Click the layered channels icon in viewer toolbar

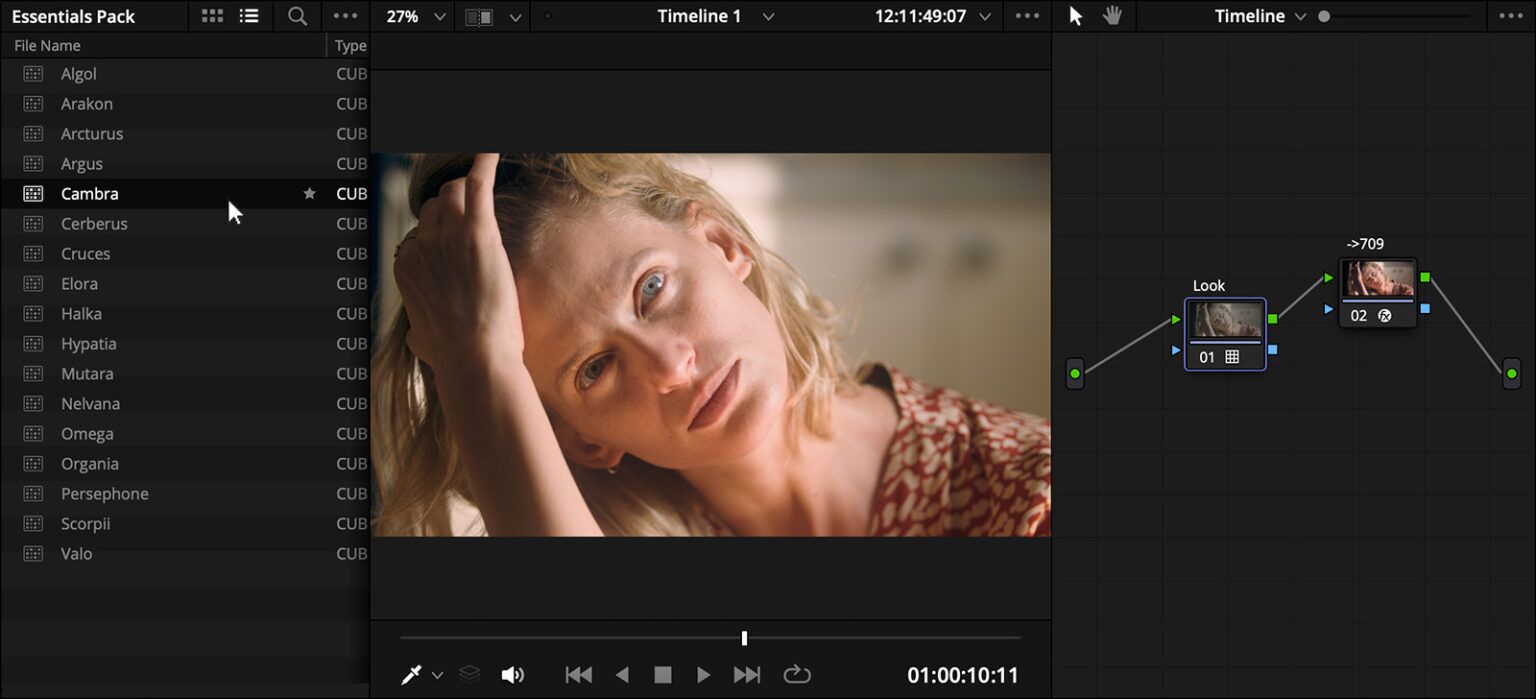pos(469,674)
